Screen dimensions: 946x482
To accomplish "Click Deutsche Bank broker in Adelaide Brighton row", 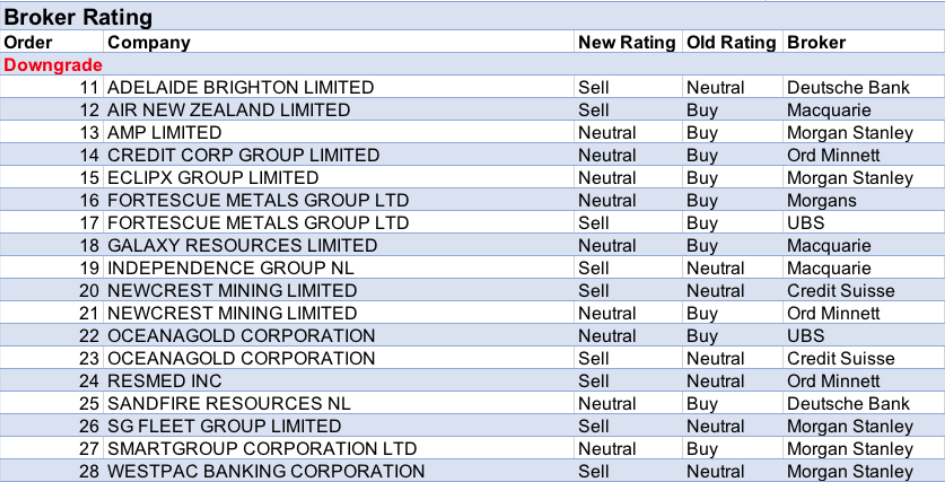I will pyautogui.click(x=848, y=88).
